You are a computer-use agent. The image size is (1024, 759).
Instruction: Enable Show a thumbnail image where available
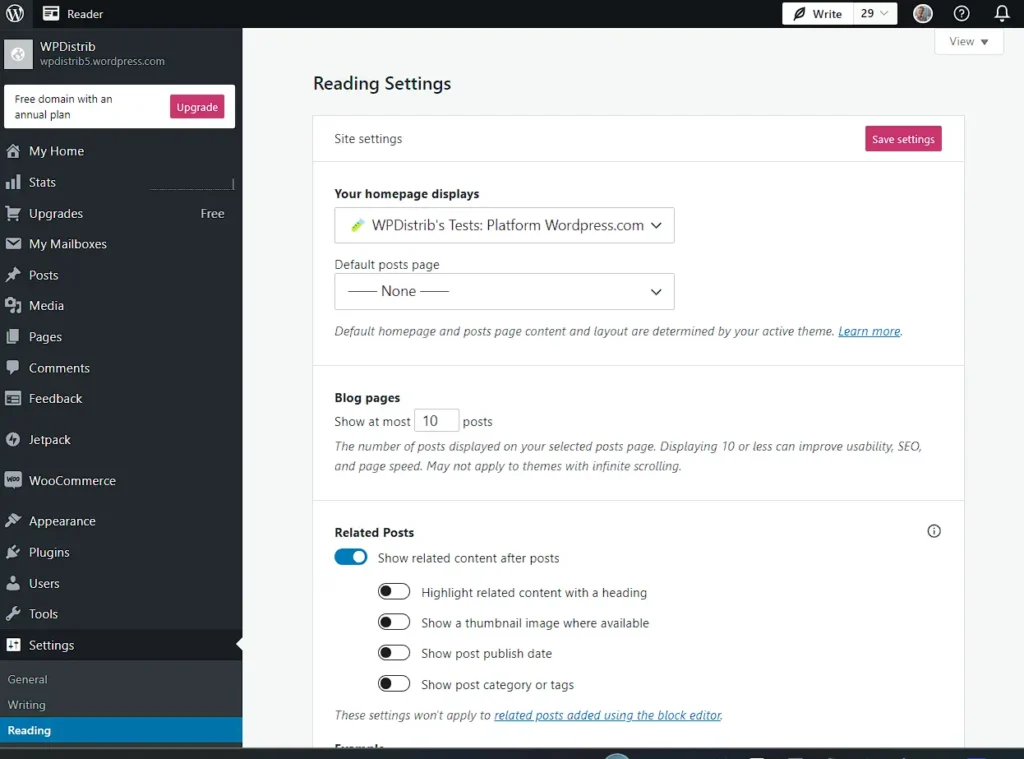[x=394, y=622]
